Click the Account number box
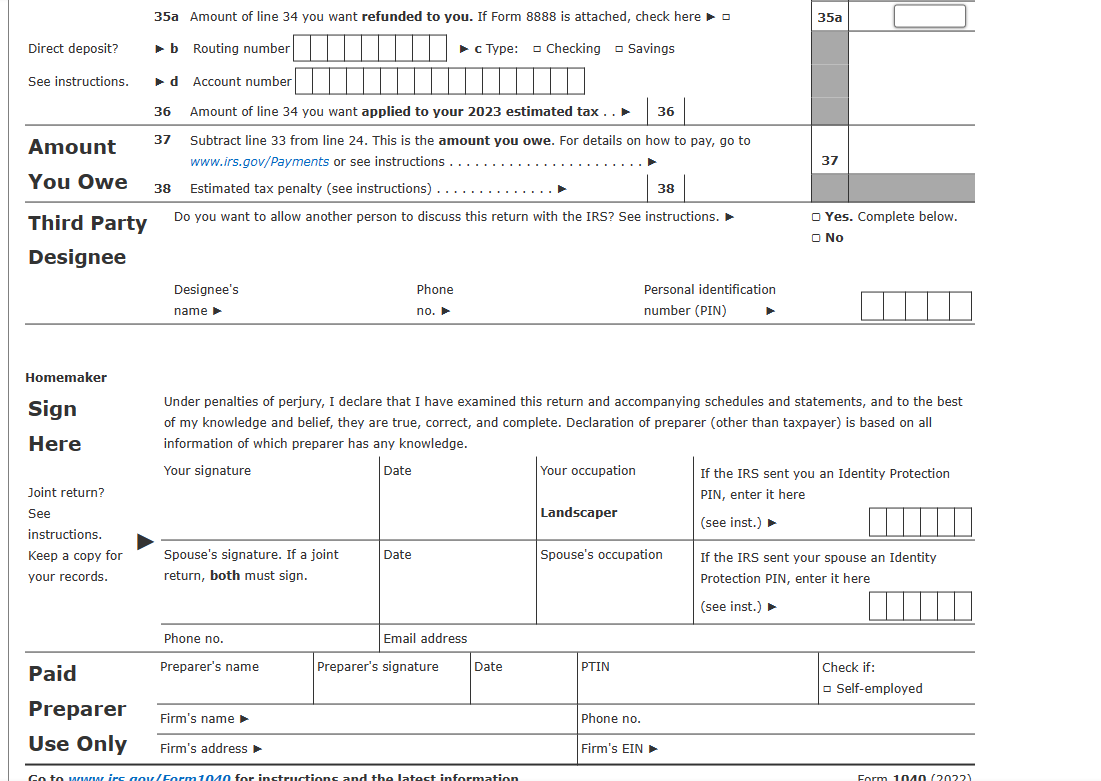Image resolution: width=1101 pixels, height=781 pixels. click(x=440, y=81)
